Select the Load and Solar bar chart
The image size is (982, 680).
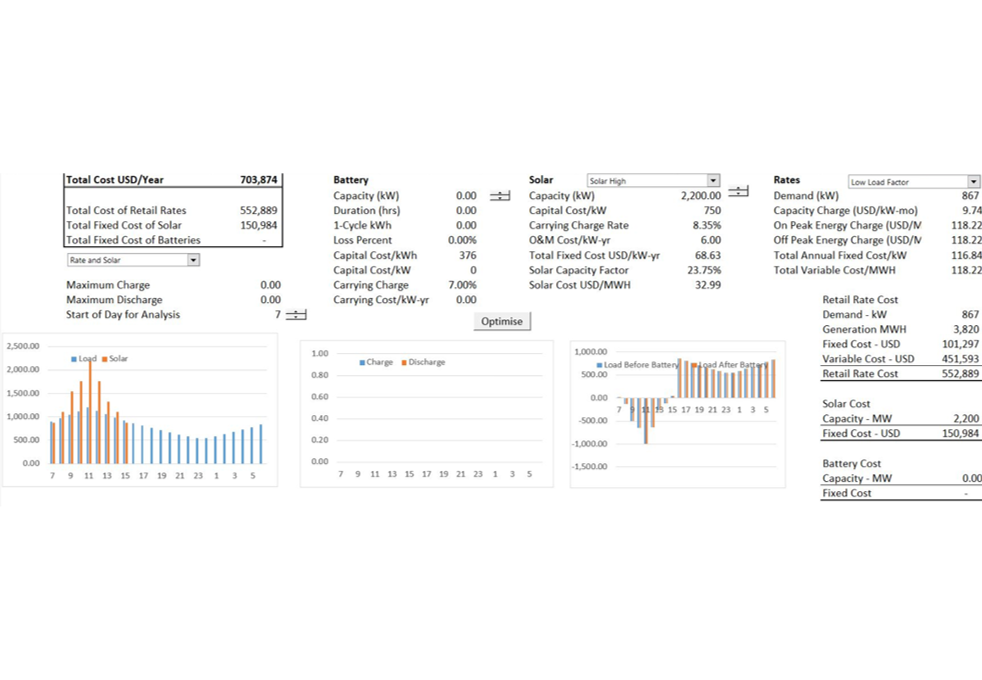(140, 410)
